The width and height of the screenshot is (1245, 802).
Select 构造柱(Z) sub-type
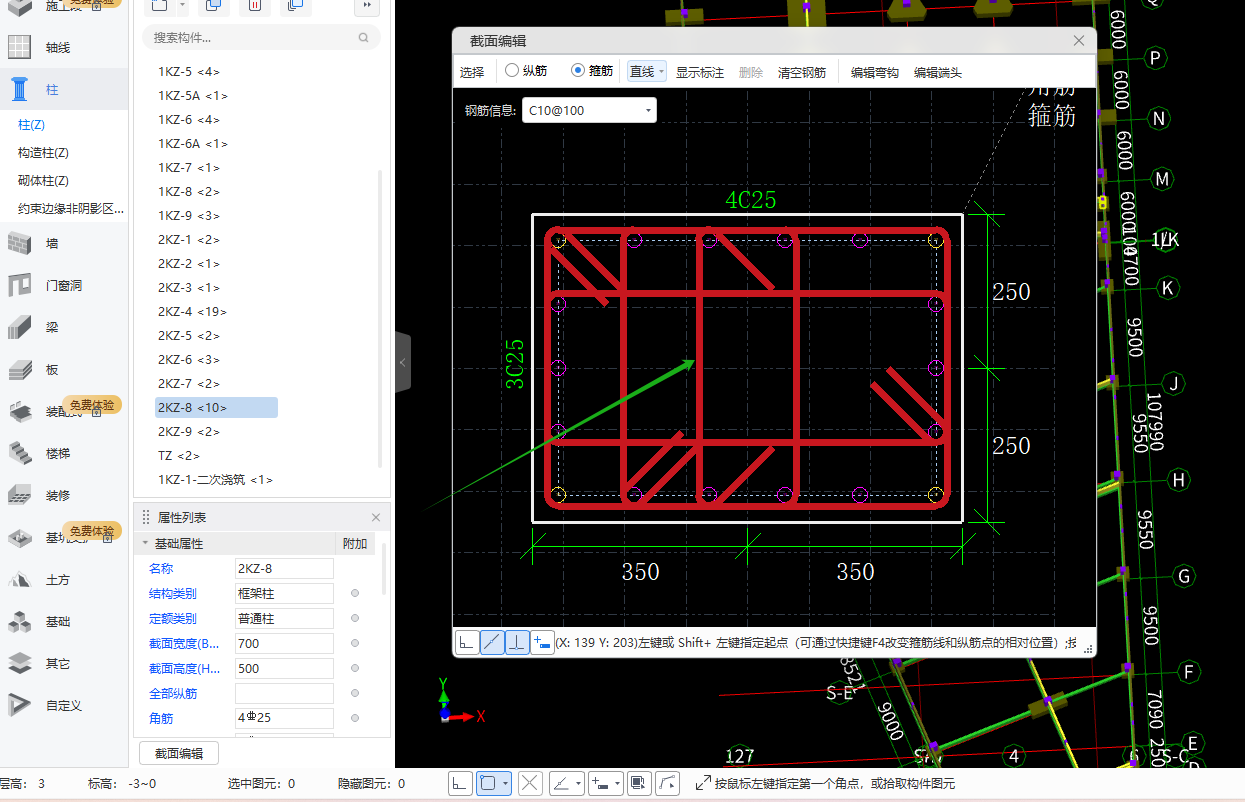44,153
